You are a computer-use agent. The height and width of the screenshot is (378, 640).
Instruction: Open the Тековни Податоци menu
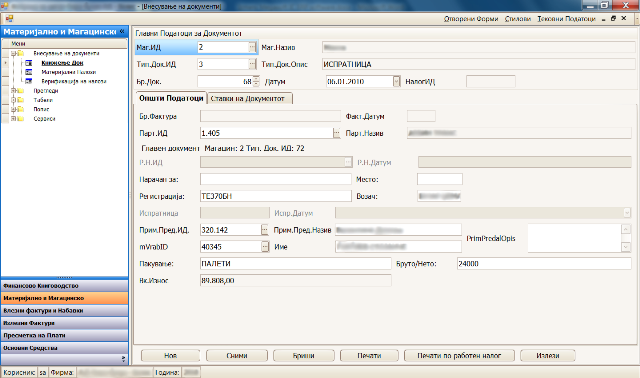tap(566, 19)
